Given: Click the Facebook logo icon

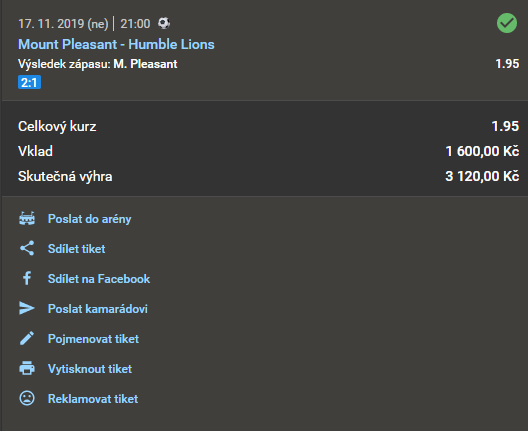Looking at the screenshot, I should [27, 278].
